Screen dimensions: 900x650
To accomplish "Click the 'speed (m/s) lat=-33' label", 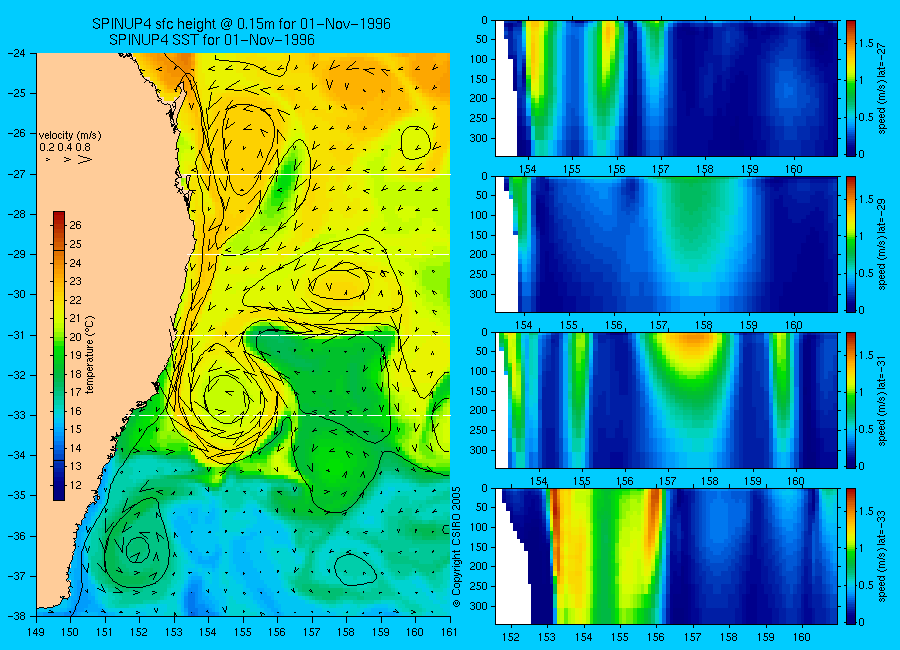I will click(x=883, y=556).
